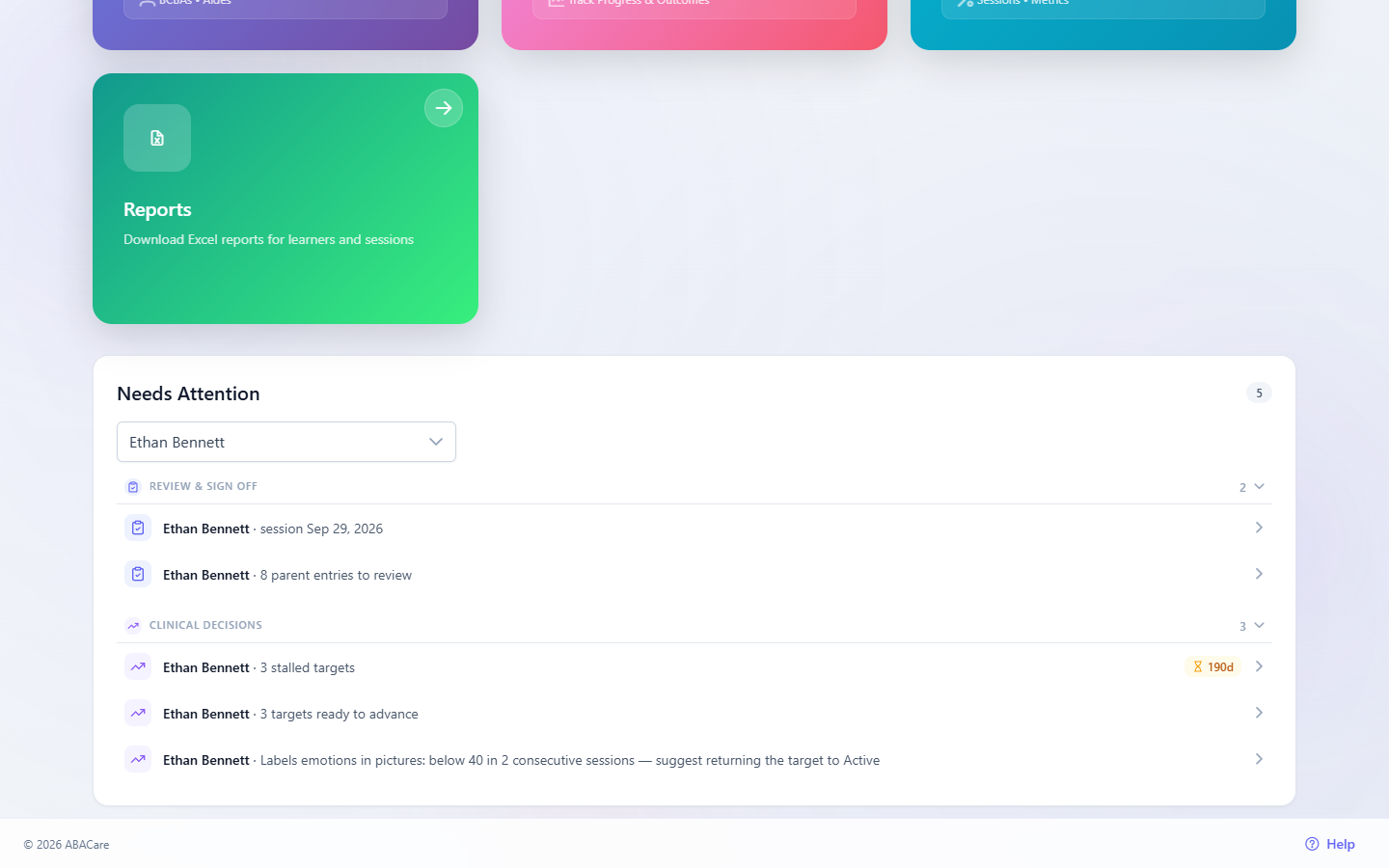Open chevron for Labels emotions row
The image size is (1389, 868).
[x=1259, y=759]
